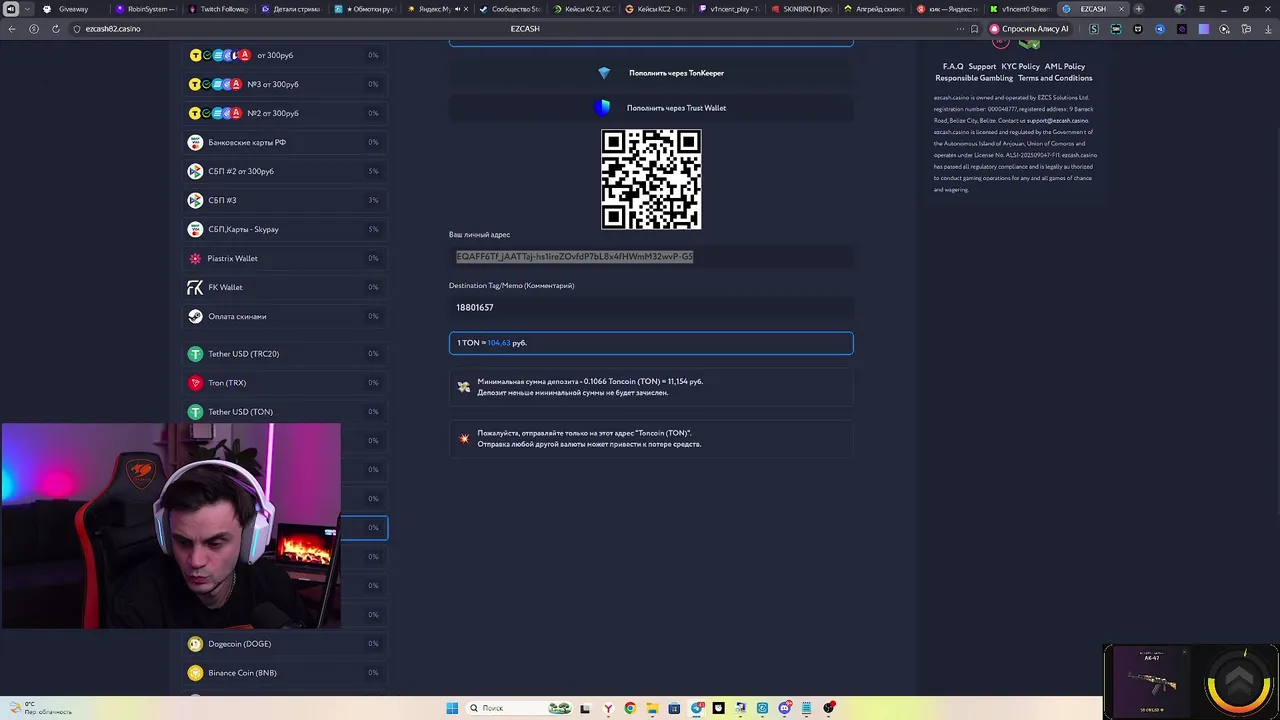The height and width of the screenshot is (720, 1280).
Task: Open Microsoft Store from the taskbar
Action: (674, 708)
